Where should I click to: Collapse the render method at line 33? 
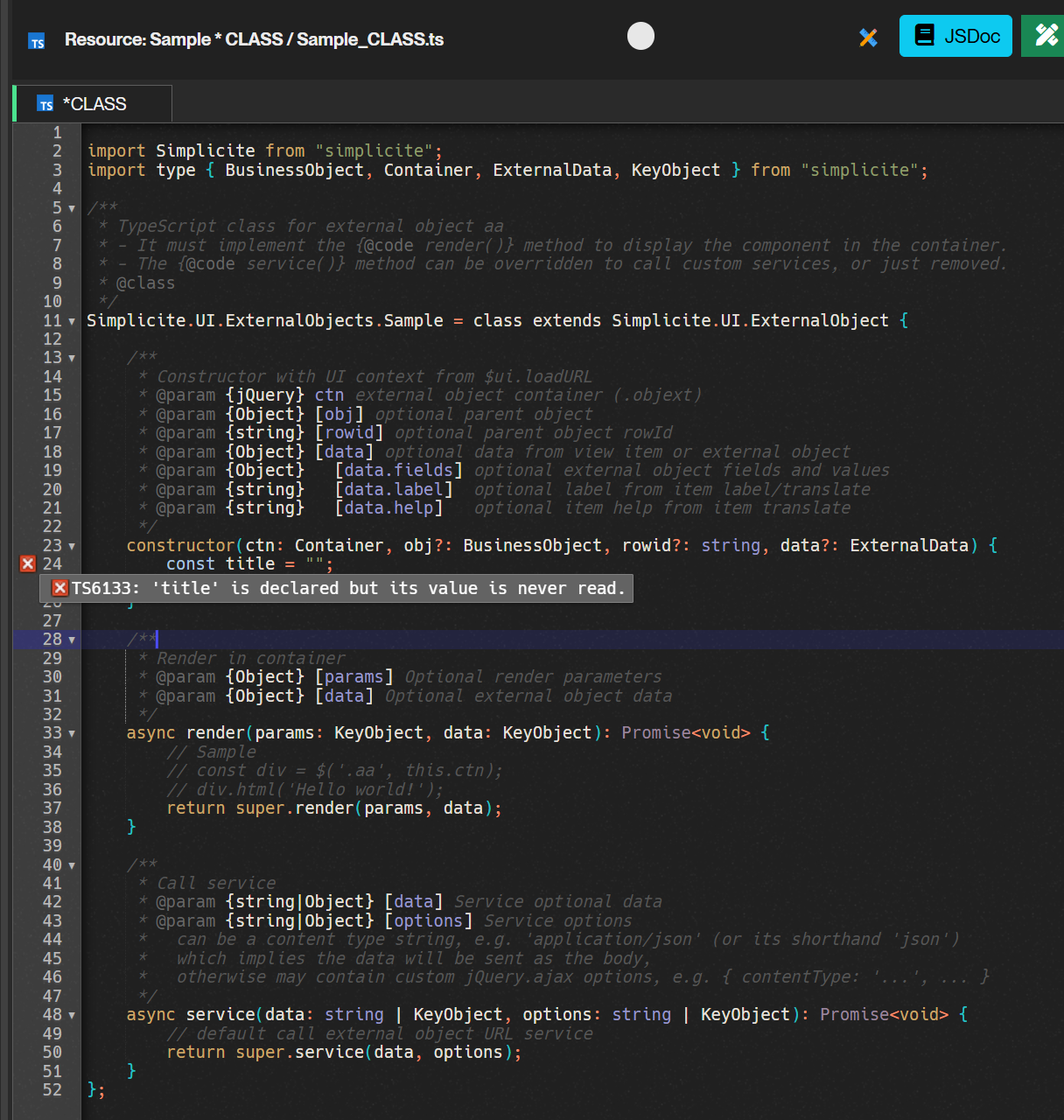coord(72,733)
